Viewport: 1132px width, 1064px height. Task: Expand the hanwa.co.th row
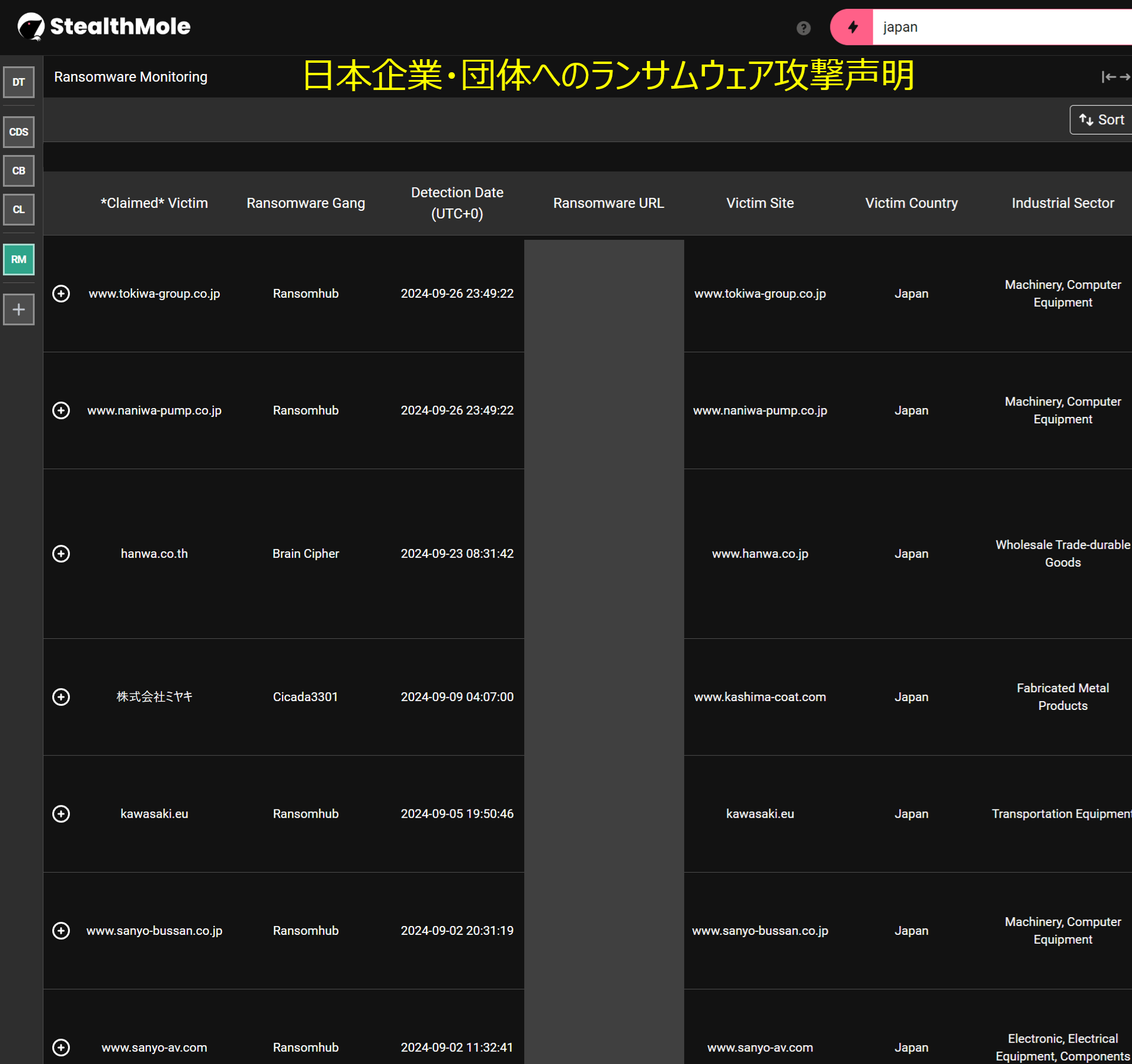[61, 554]
